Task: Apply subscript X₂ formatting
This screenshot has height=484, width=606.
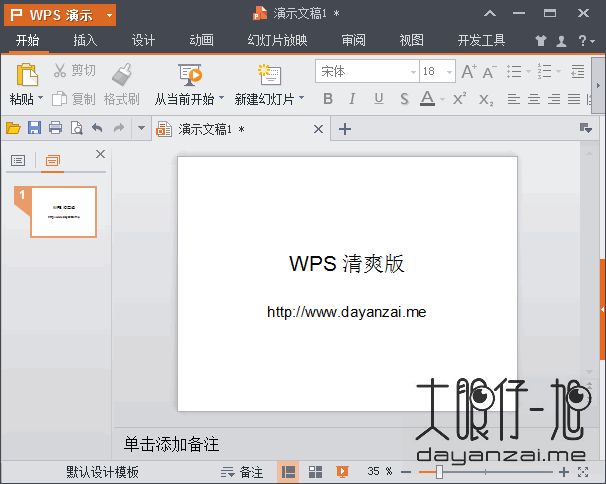Action: (x=486, y=100)
